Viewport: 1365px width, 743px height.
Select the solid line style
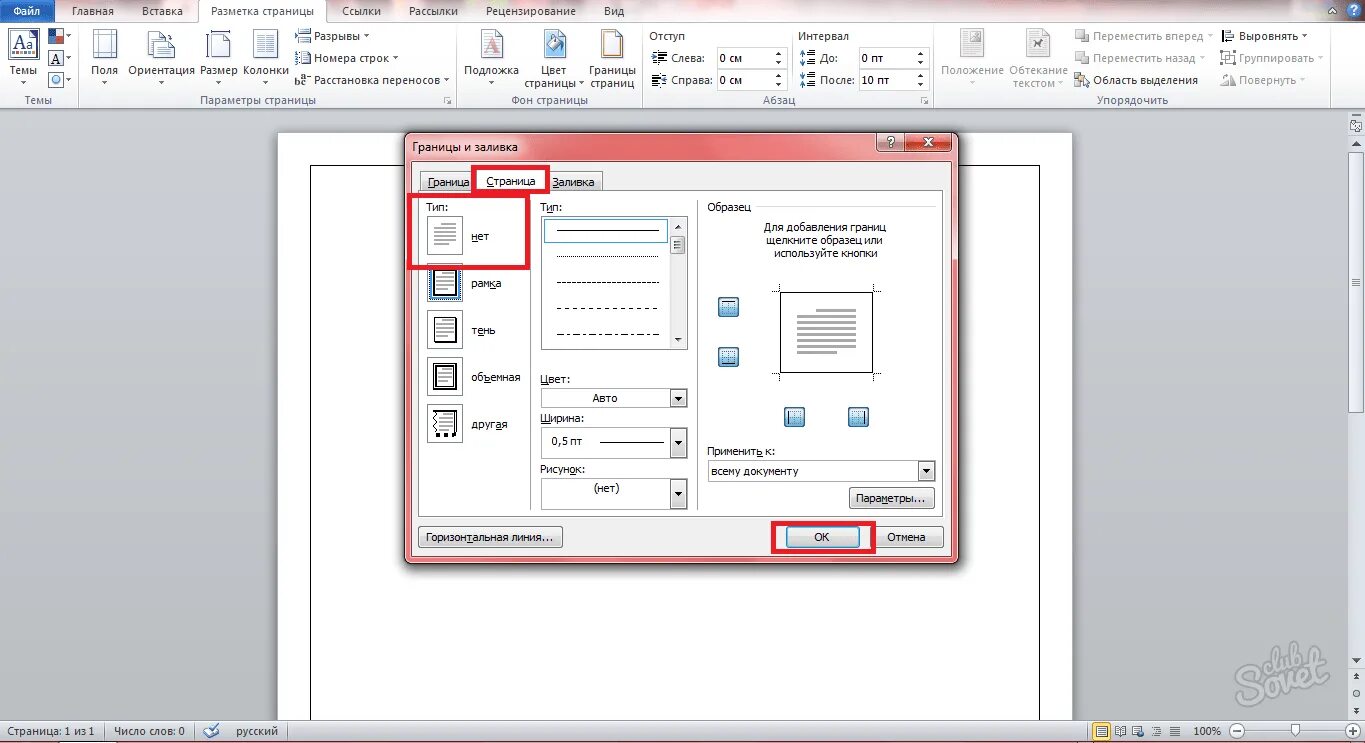click(x=607, y=231)
